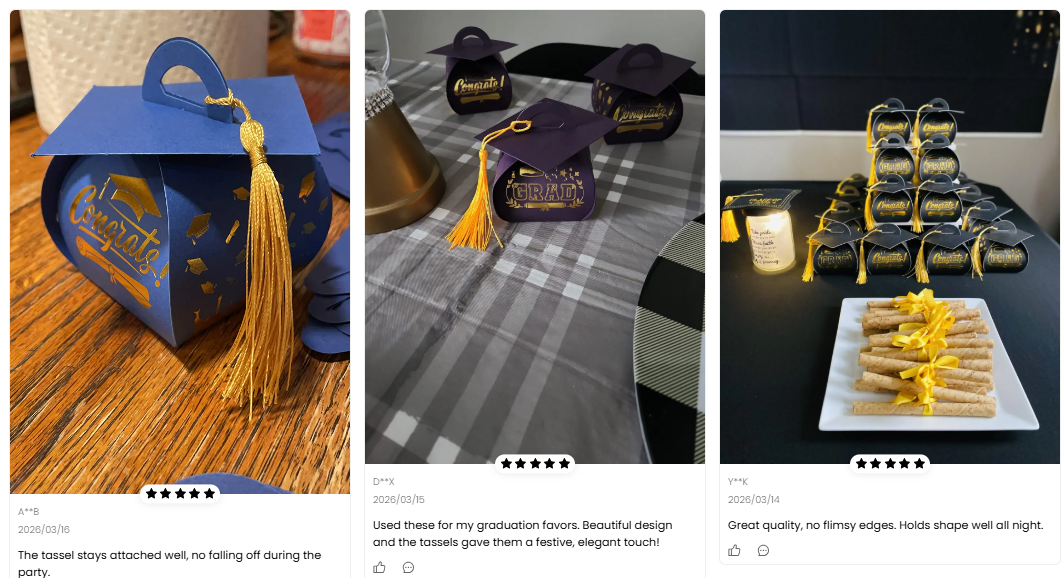
Task: Click the 'tassel stays attached well' review text
Action: tap(170, 563)
